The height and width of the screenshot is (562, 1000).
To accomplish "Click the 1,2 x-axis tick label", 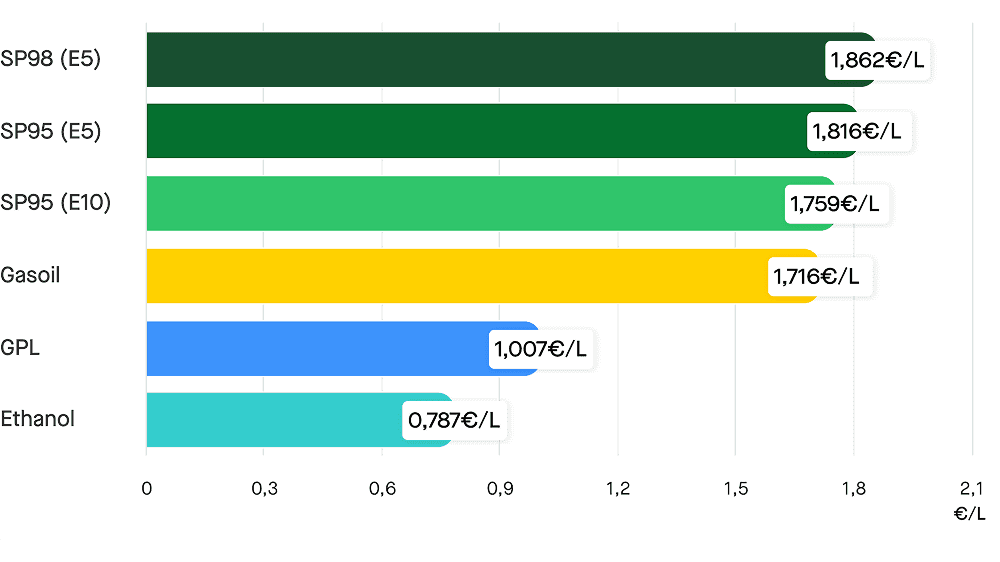I will [x=618, y=489].
